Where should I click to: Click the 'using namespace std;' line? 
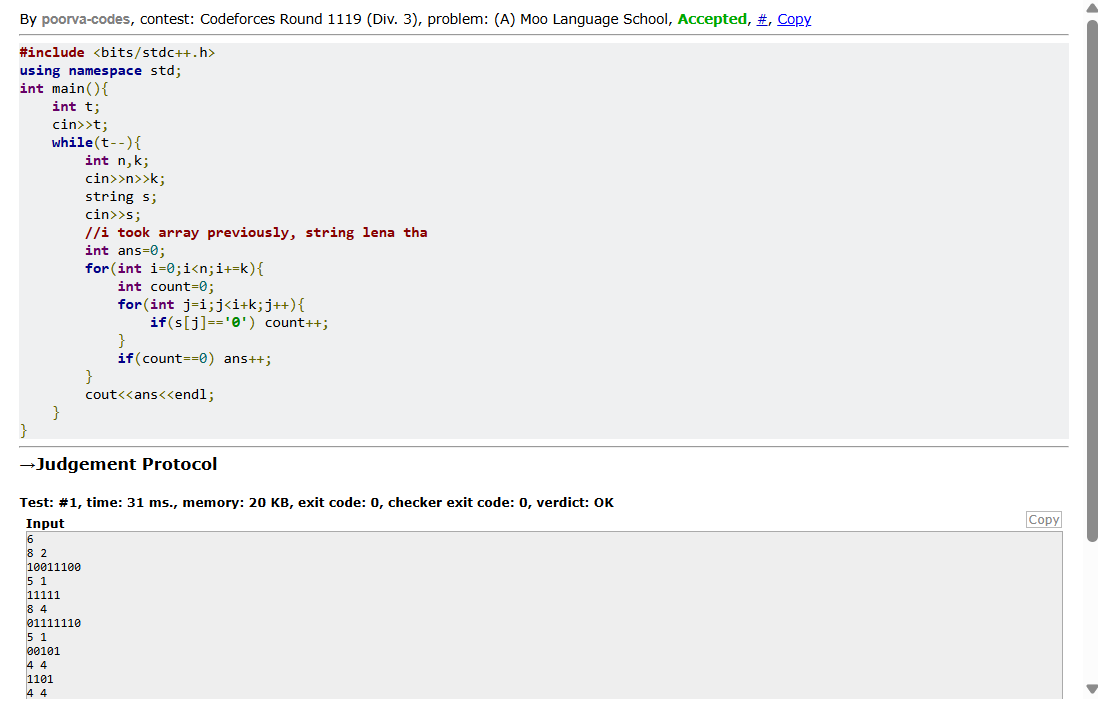tap(101, 71)
